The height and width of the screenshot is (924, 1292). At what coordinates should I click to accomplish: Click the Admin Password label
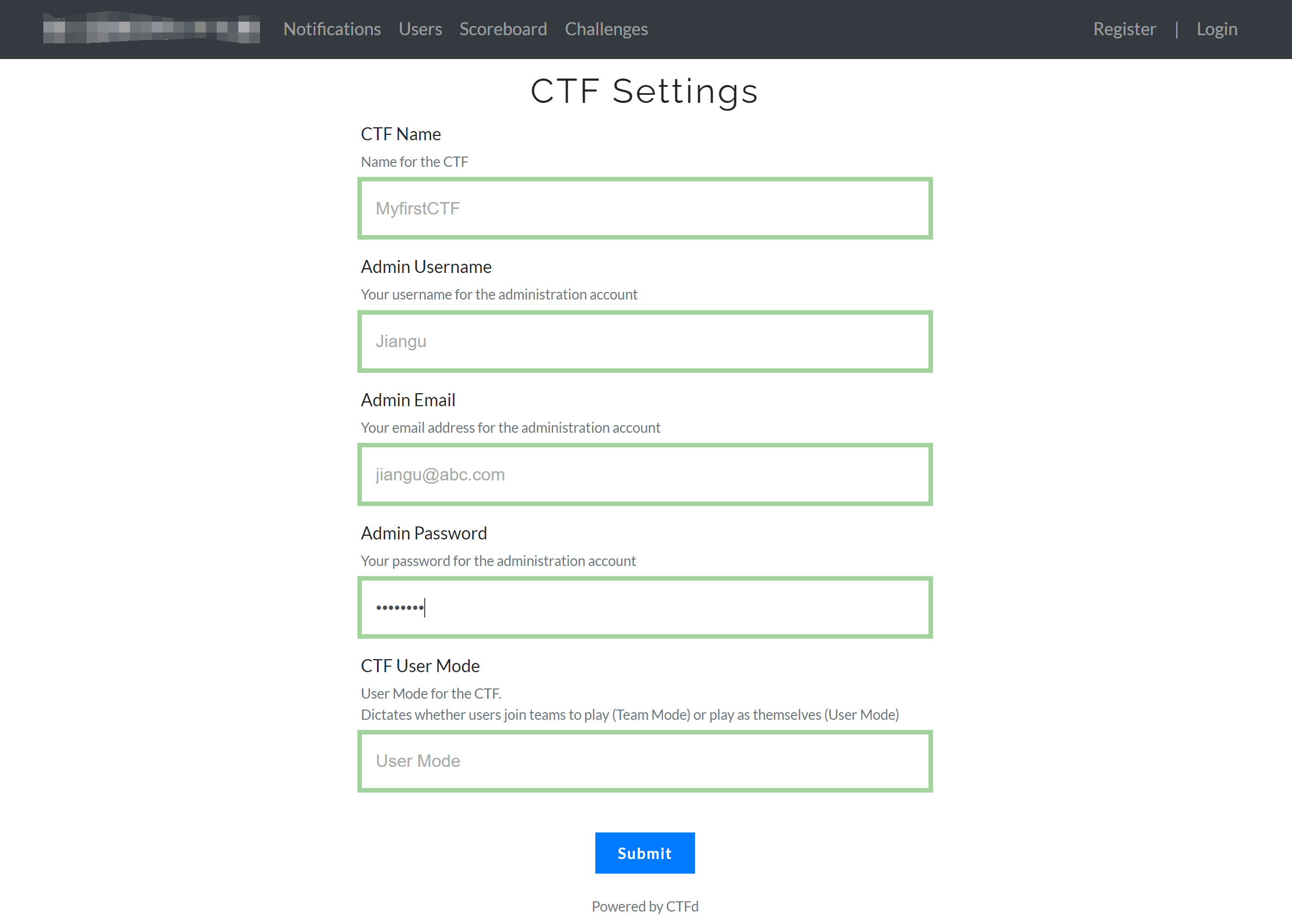(424, 533)
